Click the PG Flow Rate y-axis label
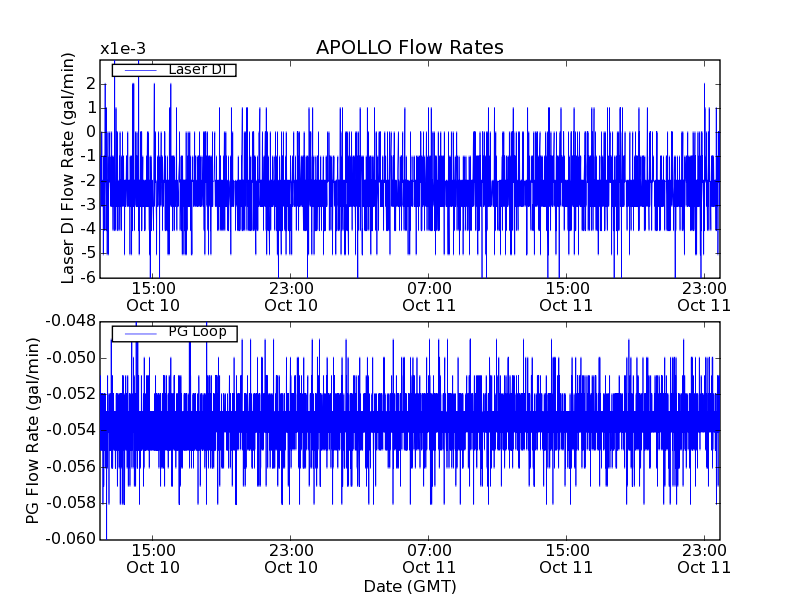 33,430
